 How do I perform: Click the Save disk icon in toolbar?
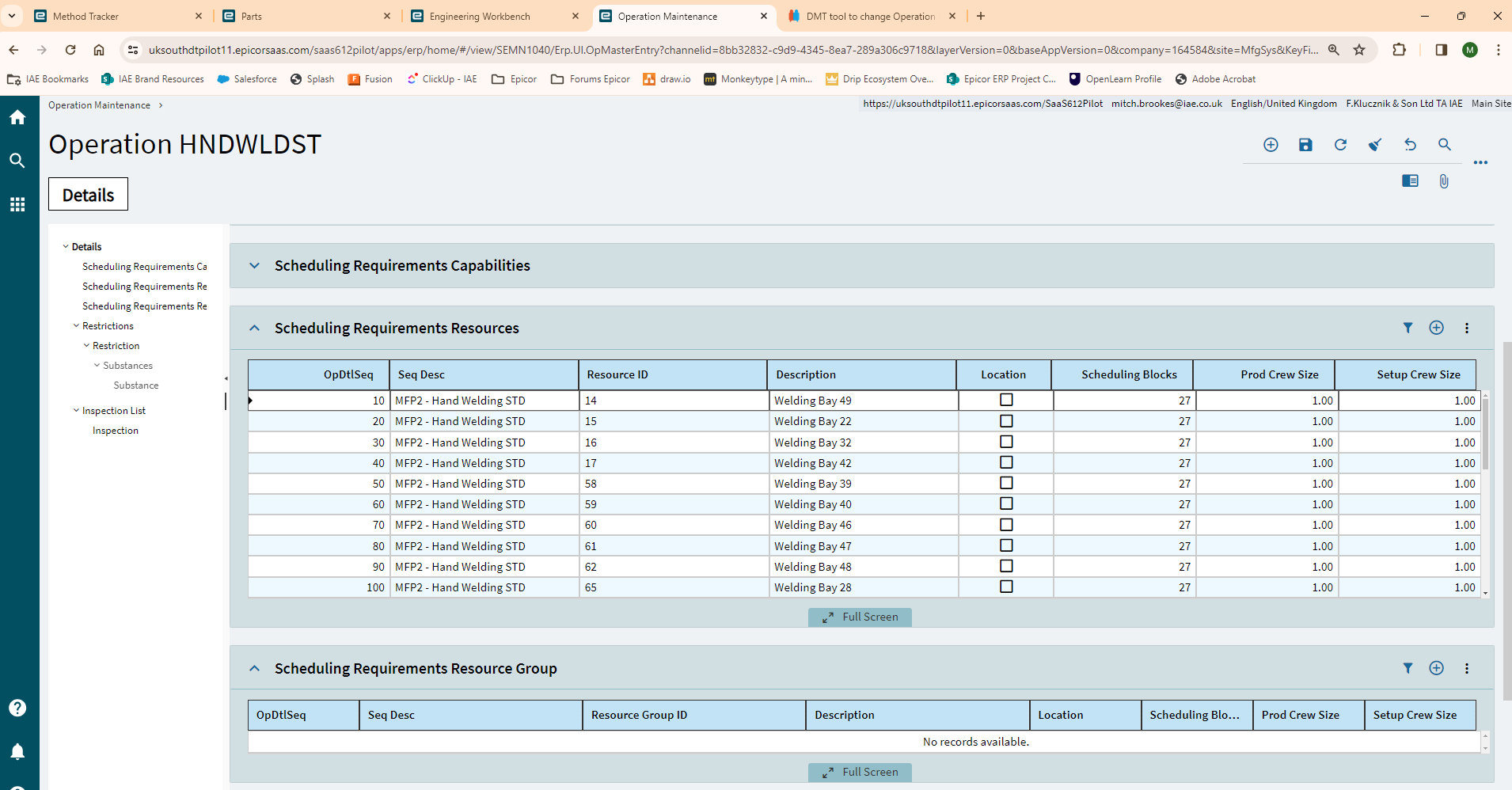click(x=1305, y=145)
